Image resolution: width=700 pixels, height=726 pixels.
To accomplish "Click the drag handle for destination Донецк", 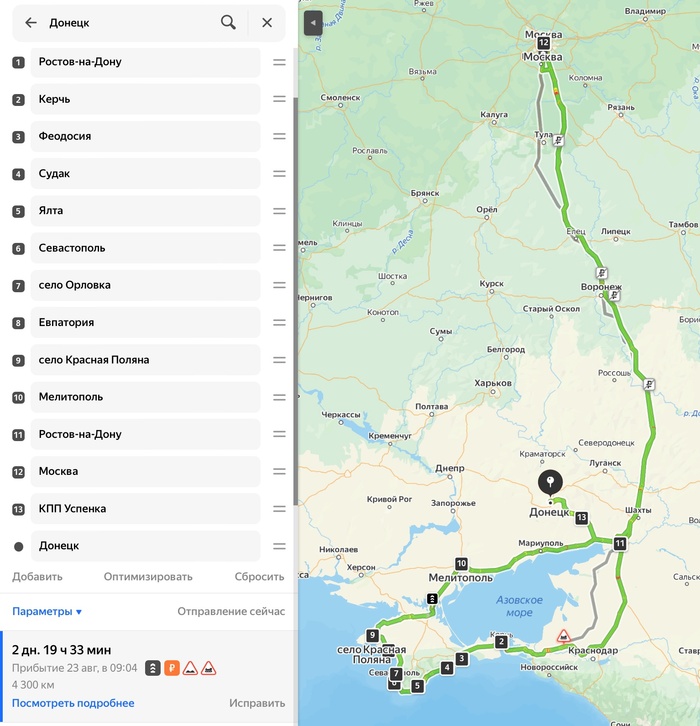I will coord(279,546).
